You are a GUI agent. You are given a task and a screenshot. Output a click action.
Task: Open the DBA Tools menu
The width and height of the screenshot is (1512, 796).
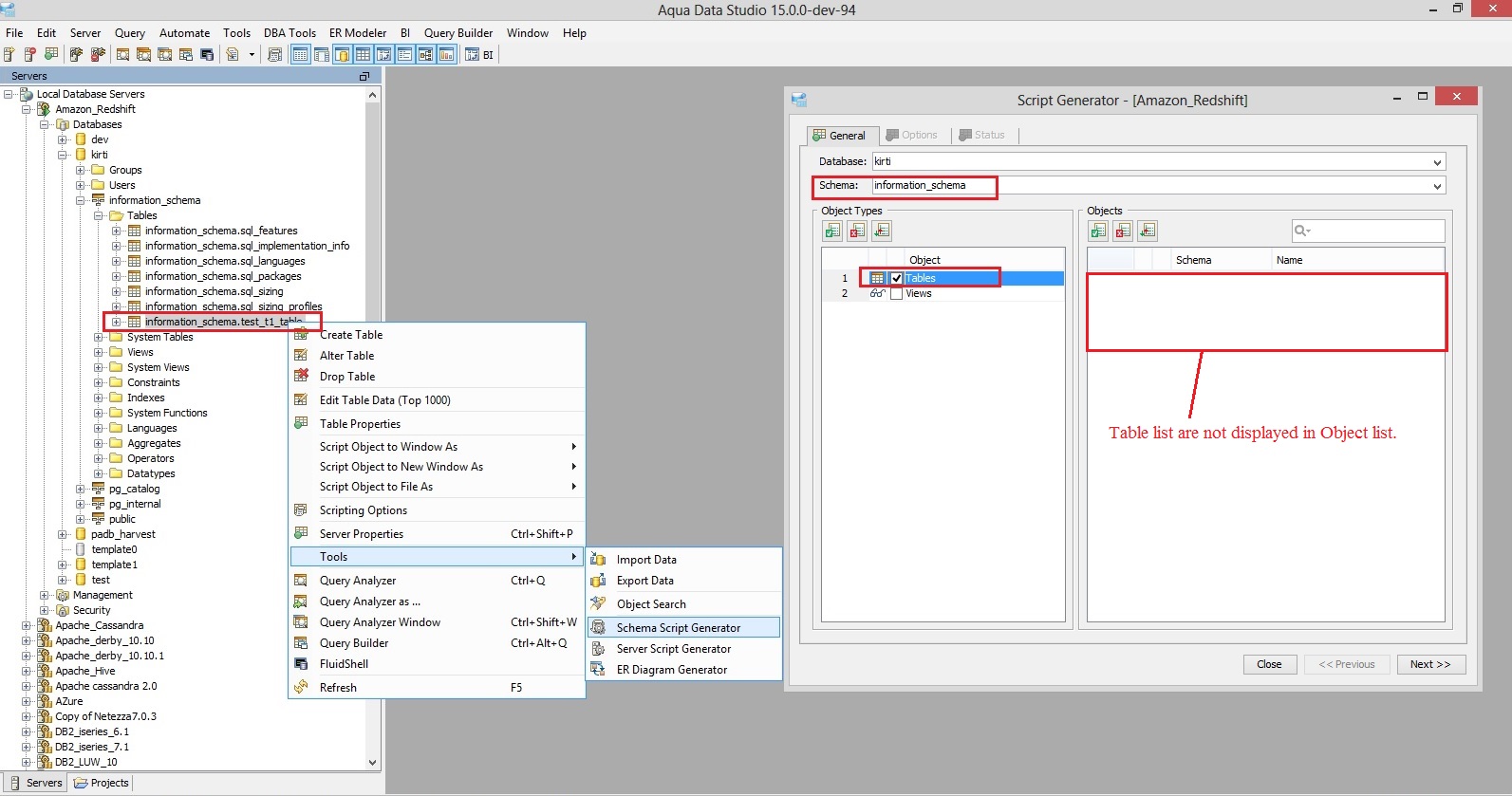(289, 32)
